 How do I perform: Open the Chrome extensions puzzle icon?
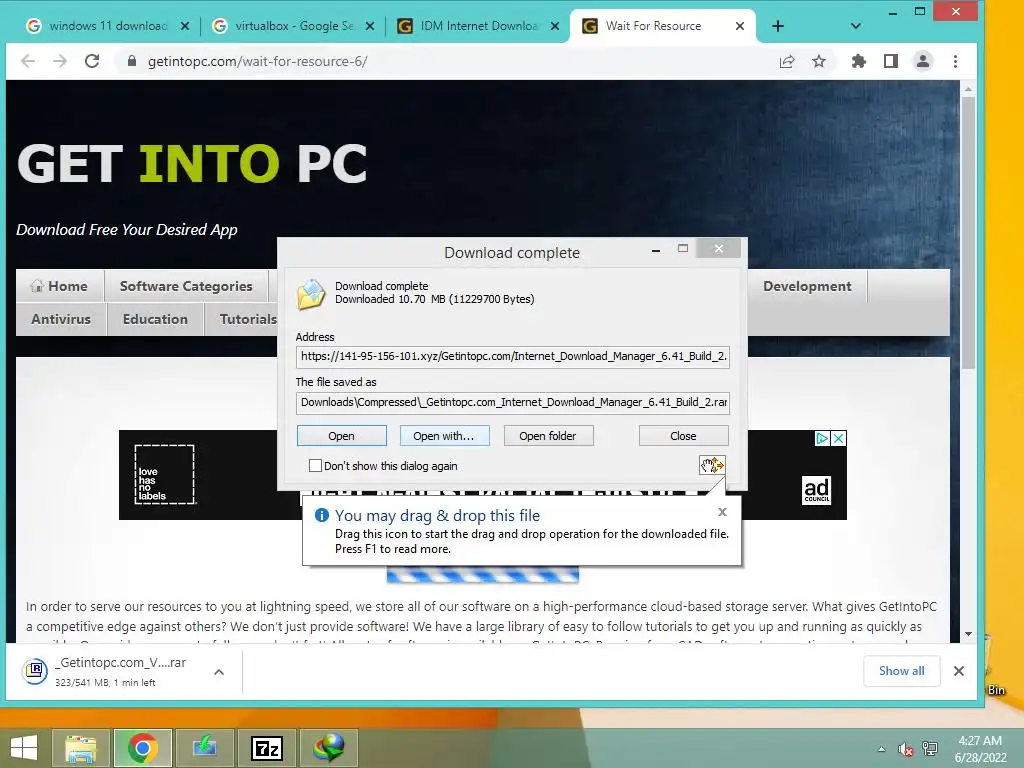pos(859,61)
